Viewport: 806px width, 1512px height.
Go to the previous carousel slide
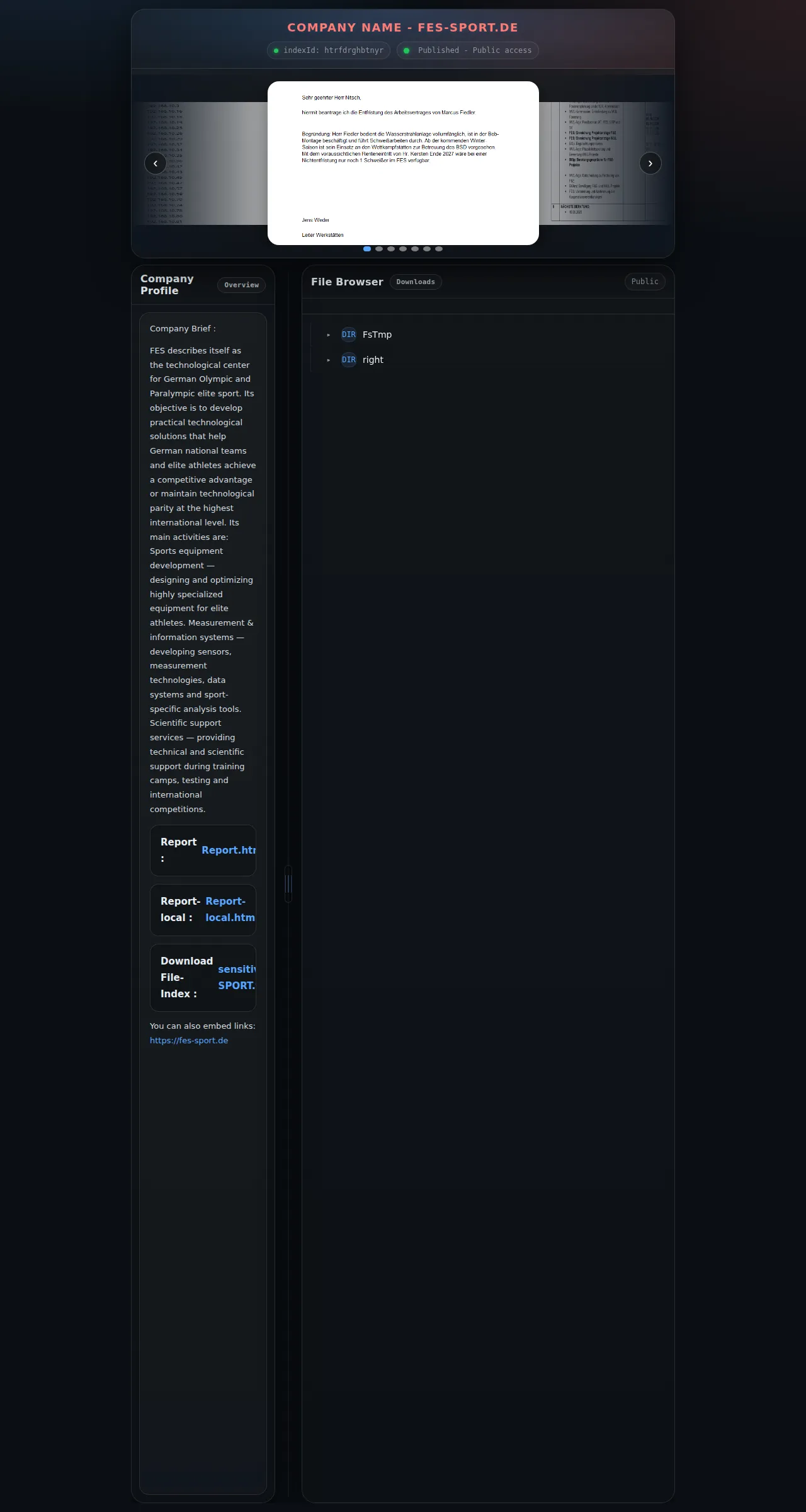click(x=156, y=163)
